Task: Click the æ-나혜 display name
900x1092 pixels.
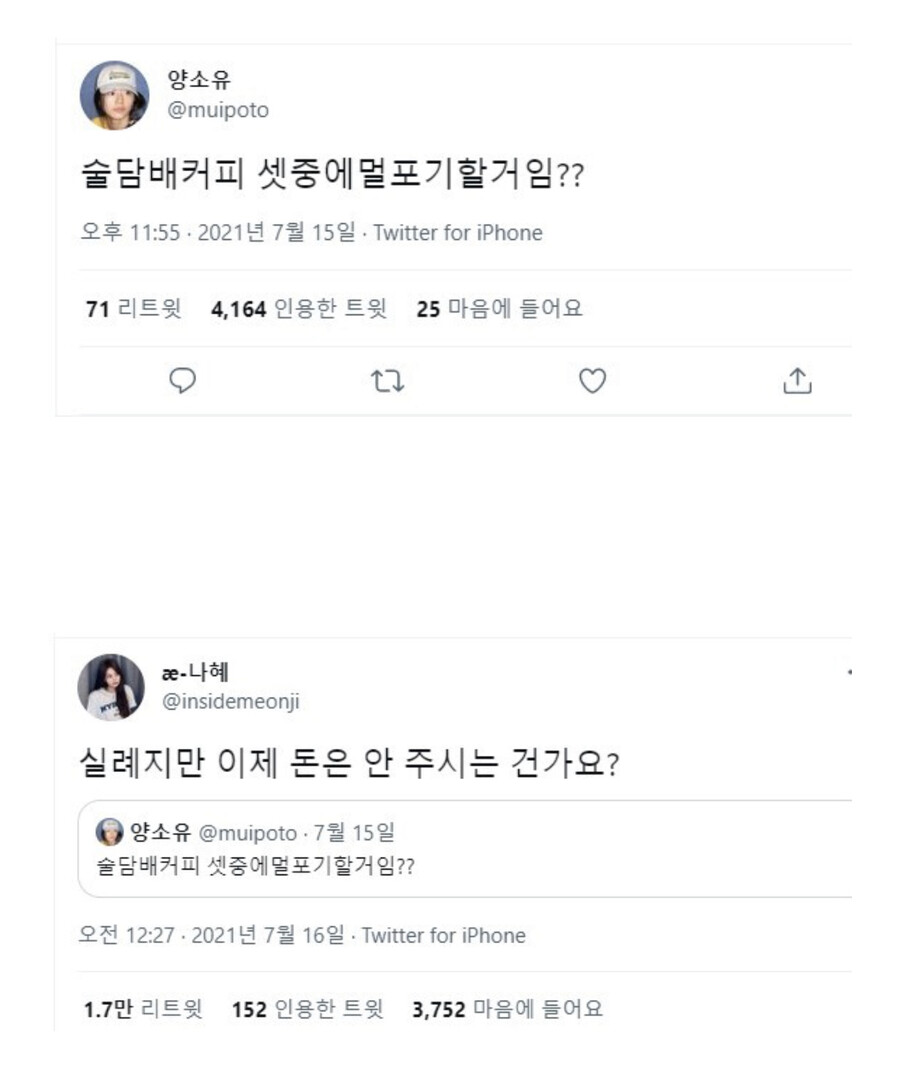Action: [194, 673]
